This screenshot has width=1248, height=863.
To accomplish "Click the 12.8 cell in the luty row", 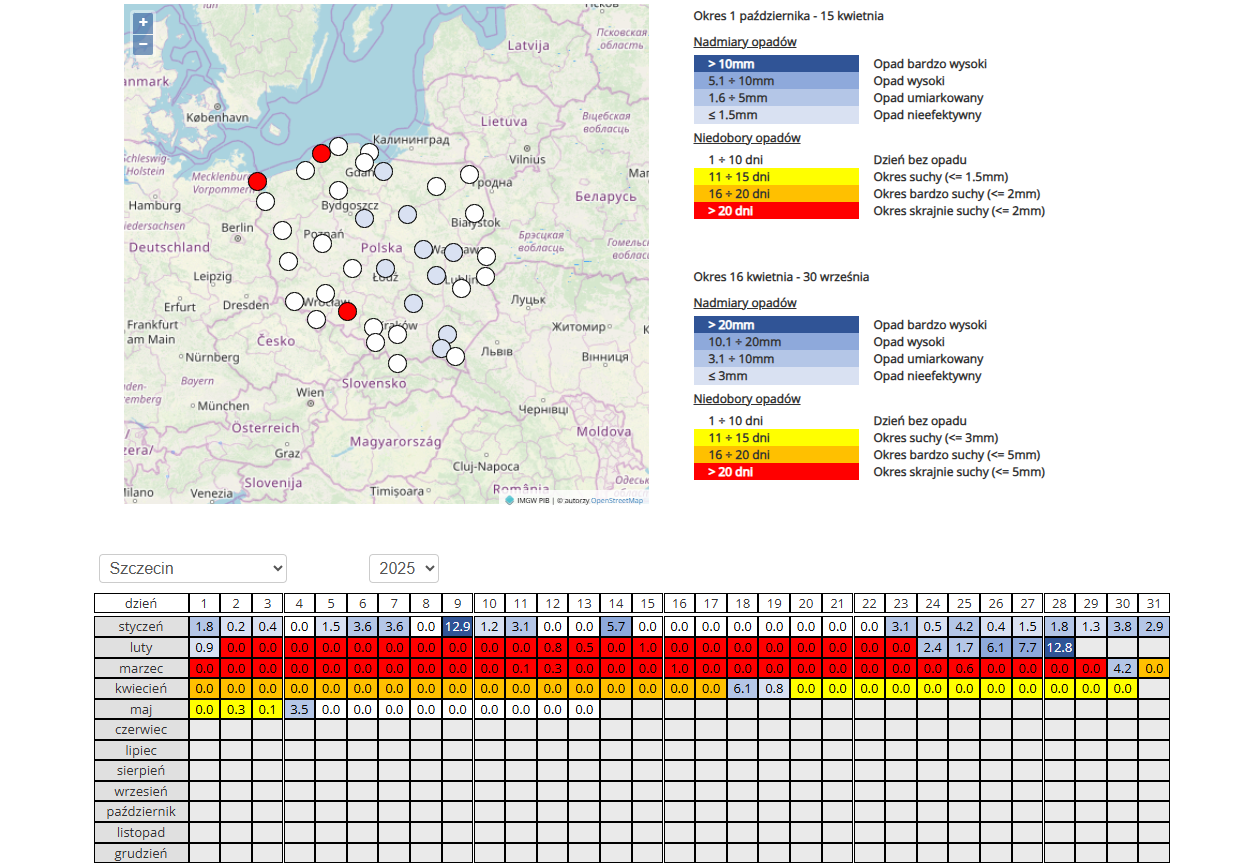I will point(1059,647).
